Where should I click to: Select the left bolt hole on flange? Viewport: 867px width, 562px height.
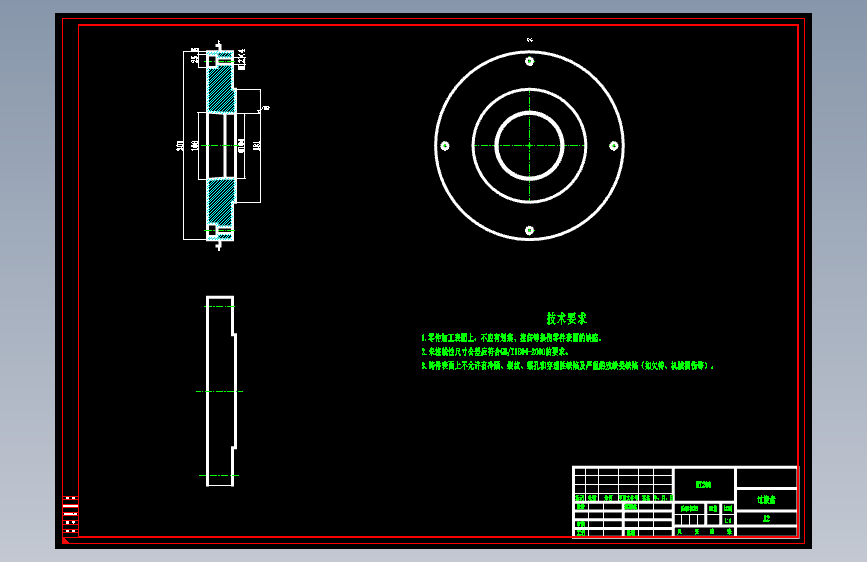coord(445,146)
